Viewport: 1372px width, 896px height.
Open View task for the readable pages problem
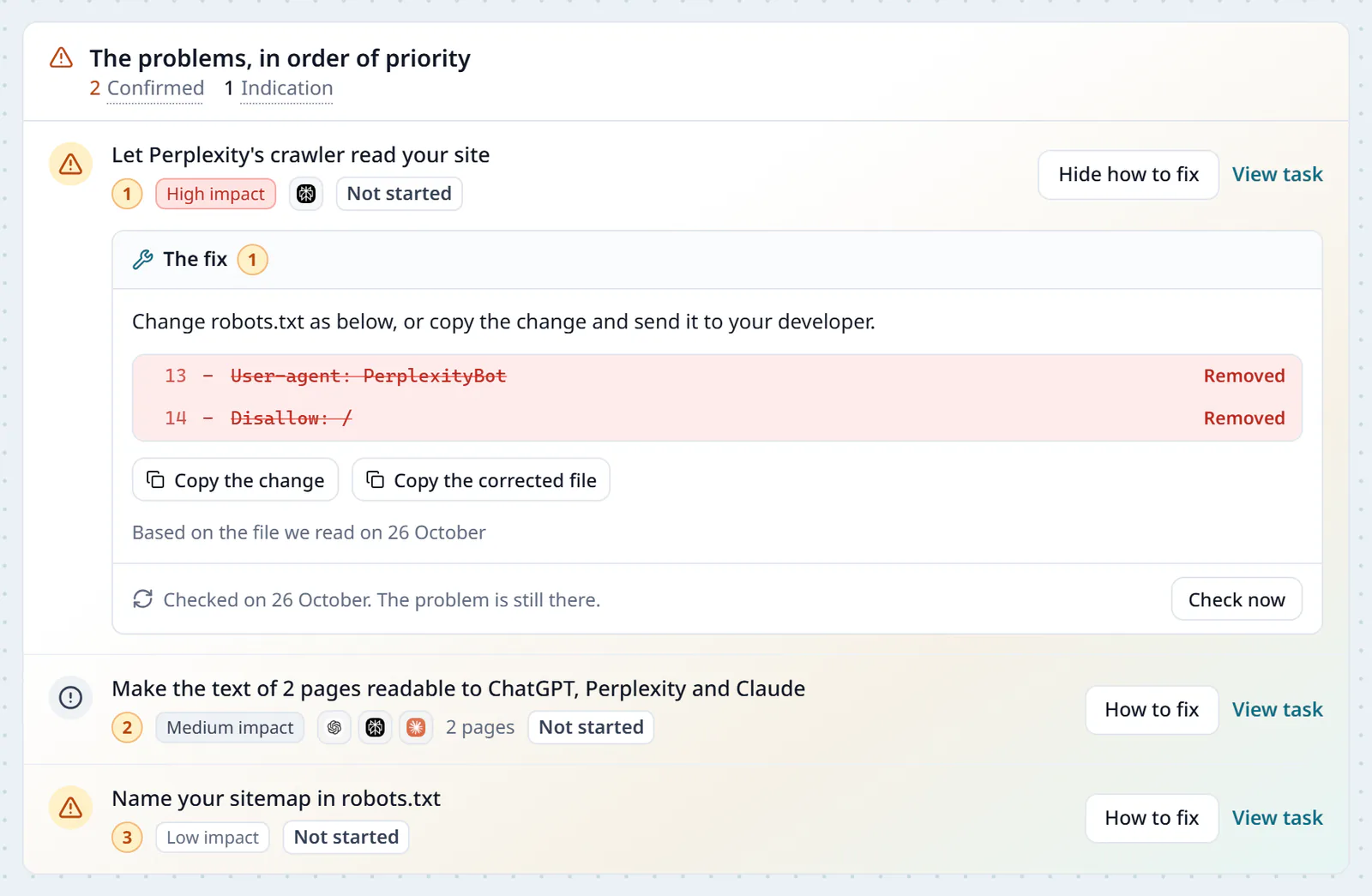tap(1277, 710)
